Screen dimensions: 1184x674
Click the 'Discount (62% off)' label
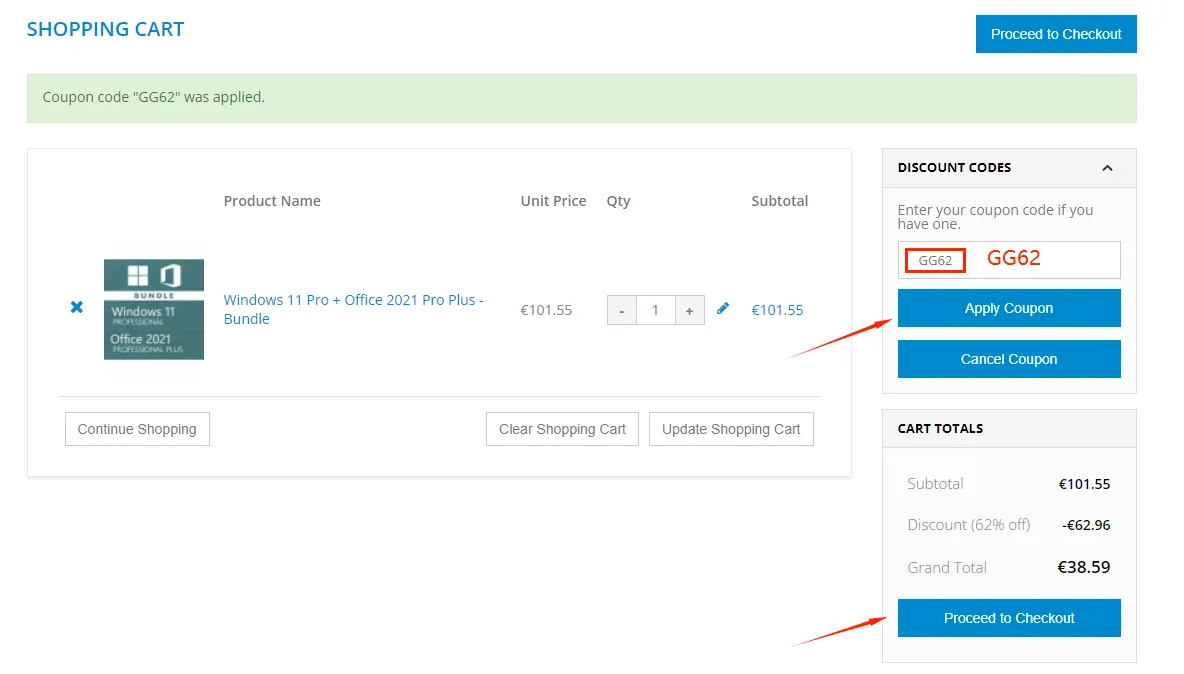coord(969,525)
